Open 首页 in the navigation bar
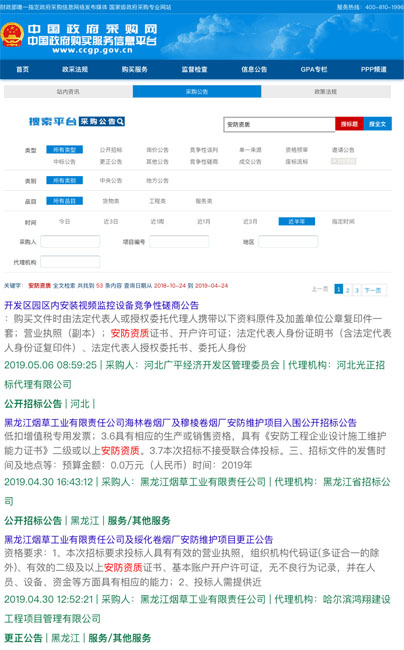The width and height of the screenshot is (404, 650). click(x=22, y=69)
